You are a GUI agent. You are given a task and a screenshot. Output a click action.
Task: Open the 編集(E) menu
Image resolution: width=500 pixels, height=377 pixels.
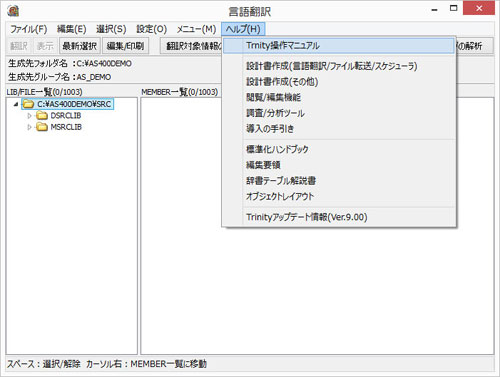(x=72, y=29)
